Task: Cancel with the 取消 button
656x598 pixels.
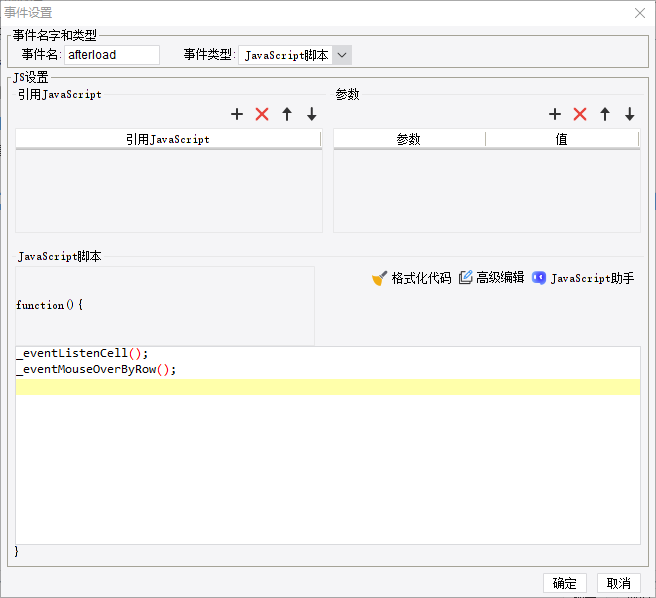Action: point(618,583)
